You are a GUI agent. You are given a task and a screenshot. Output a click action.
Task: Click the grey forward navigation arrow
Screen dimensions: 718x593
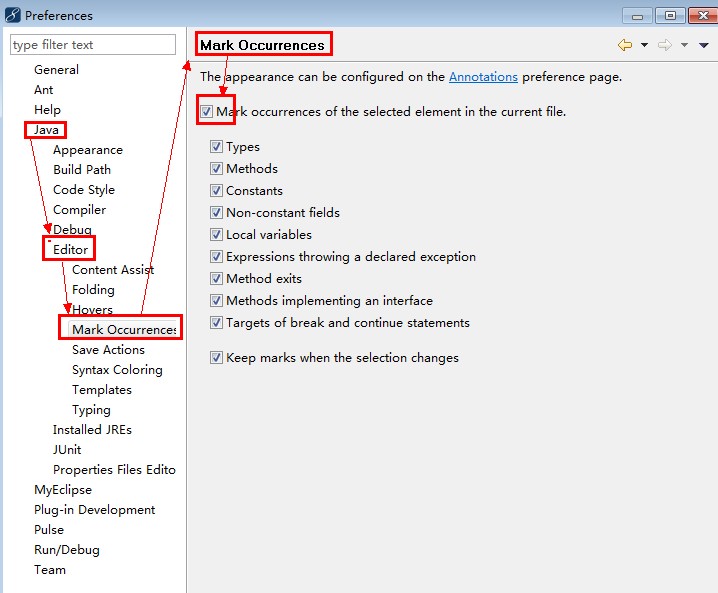point(664,45)
